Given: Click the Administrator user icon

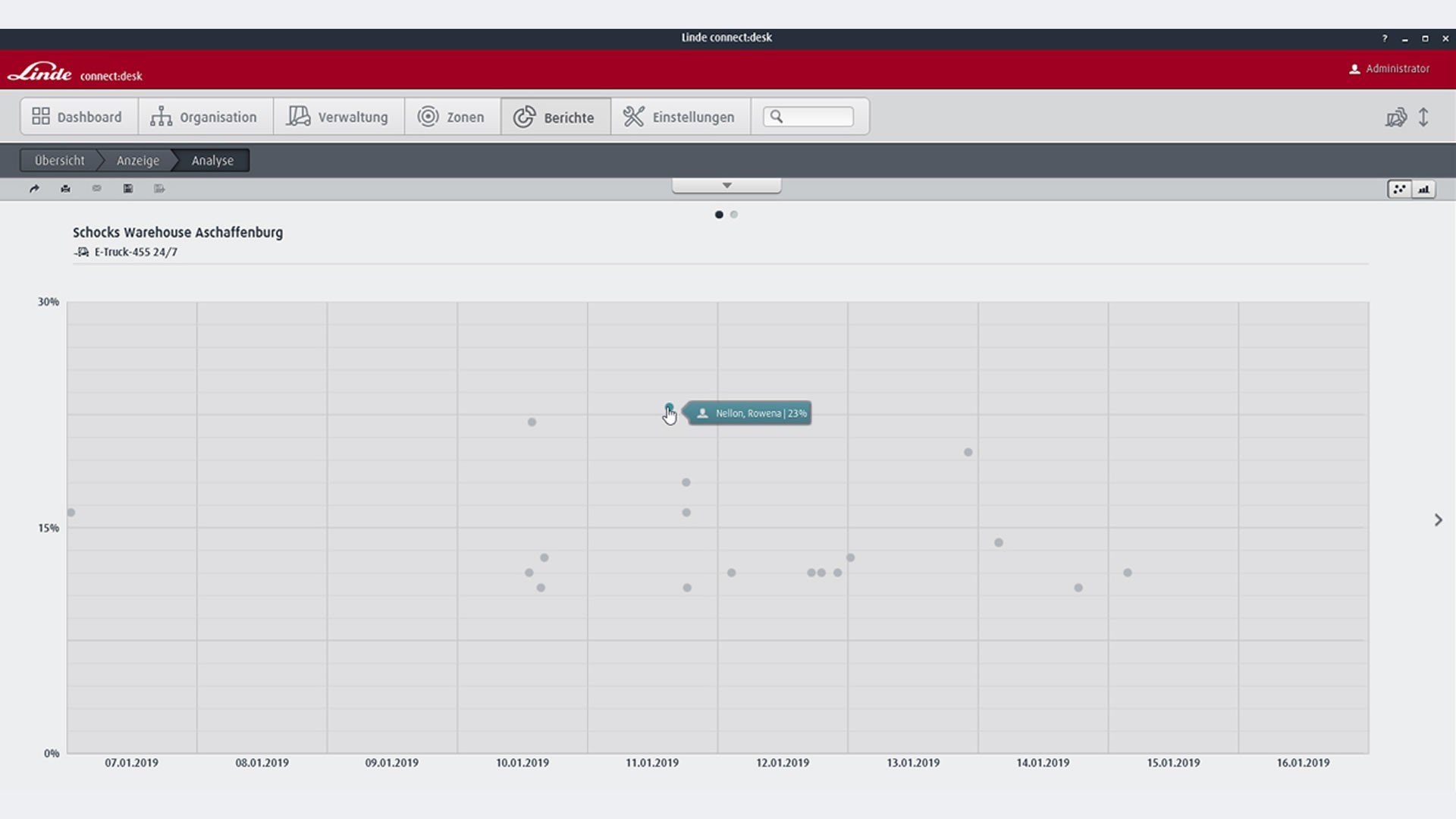Looking at the screenshot, I should click(x=1354, y=68).
